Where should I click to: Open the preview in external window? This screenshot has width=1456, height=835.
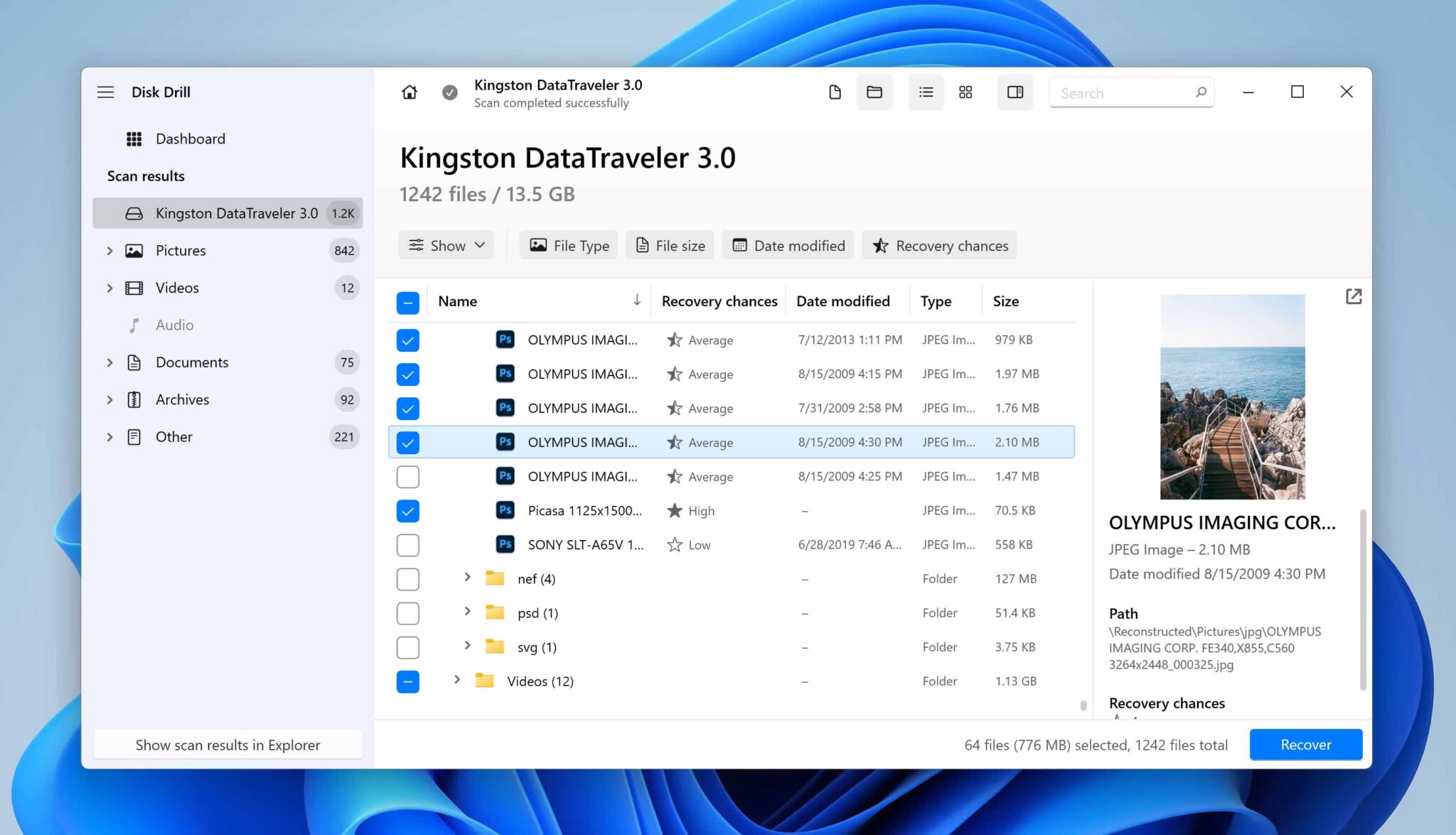(x=1353, y=296)
